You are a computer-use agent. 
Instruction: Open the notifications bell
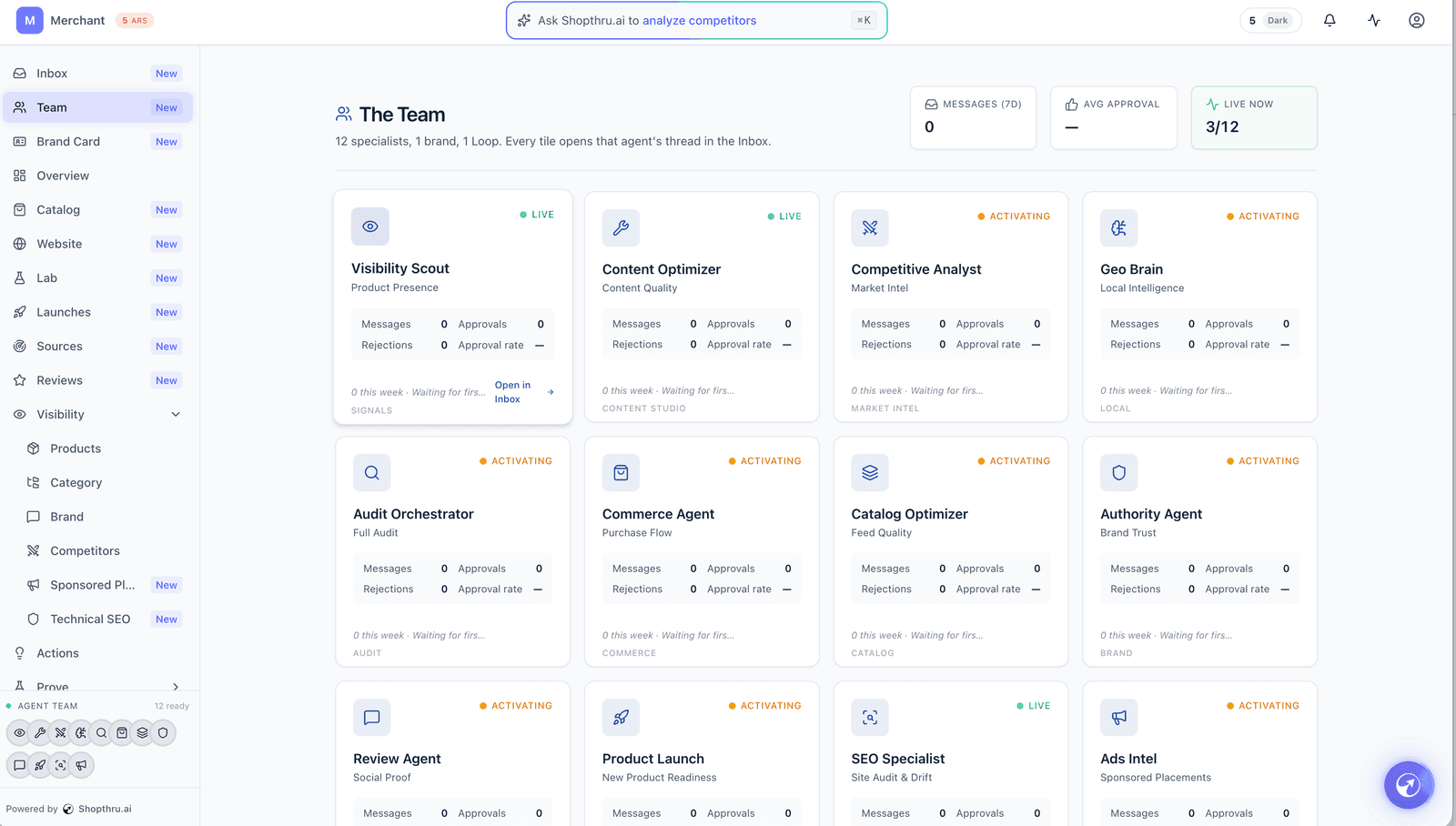point(1330,20)
